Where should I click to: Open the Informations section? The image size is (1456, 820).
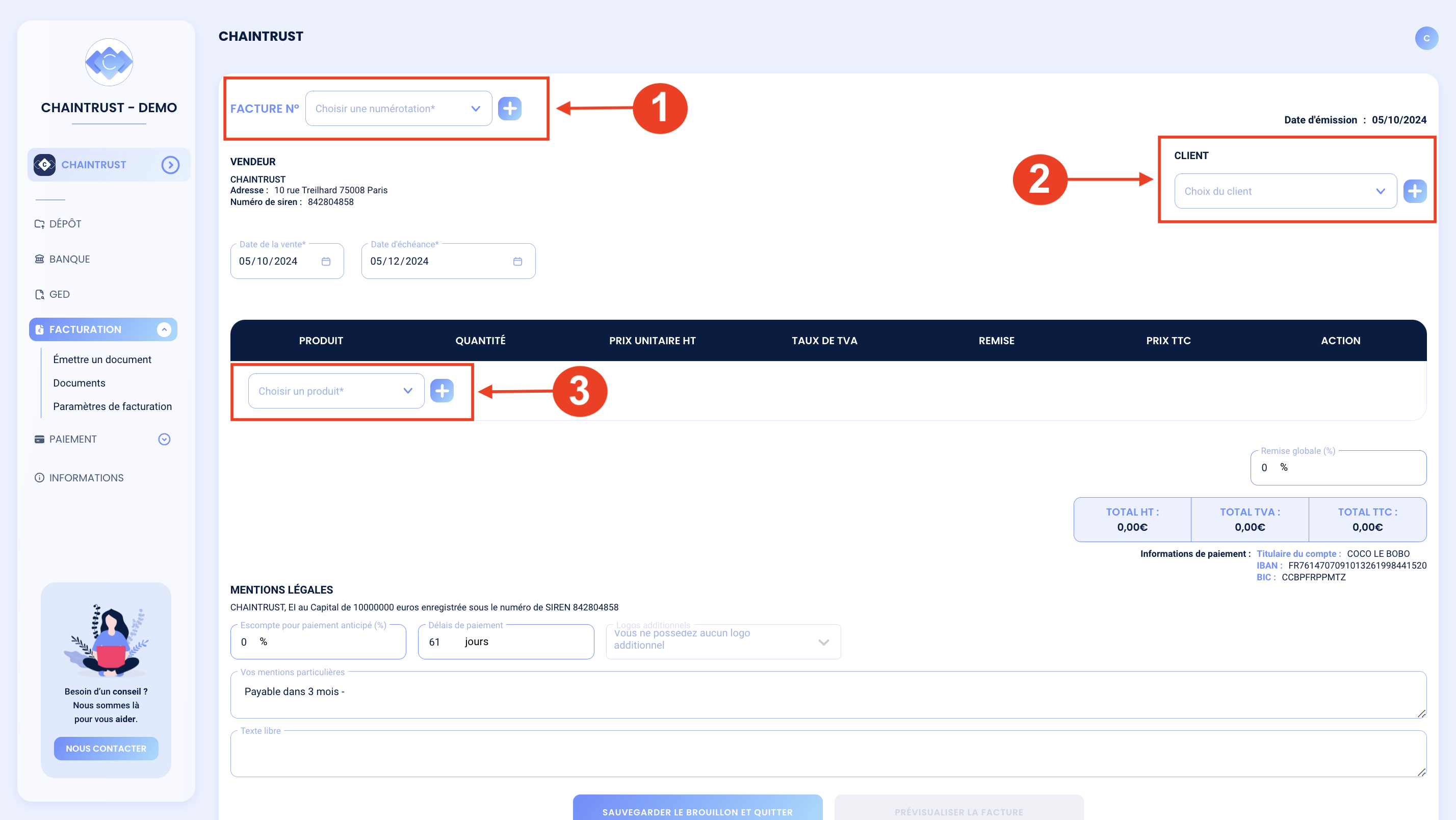tap(86, 478)
